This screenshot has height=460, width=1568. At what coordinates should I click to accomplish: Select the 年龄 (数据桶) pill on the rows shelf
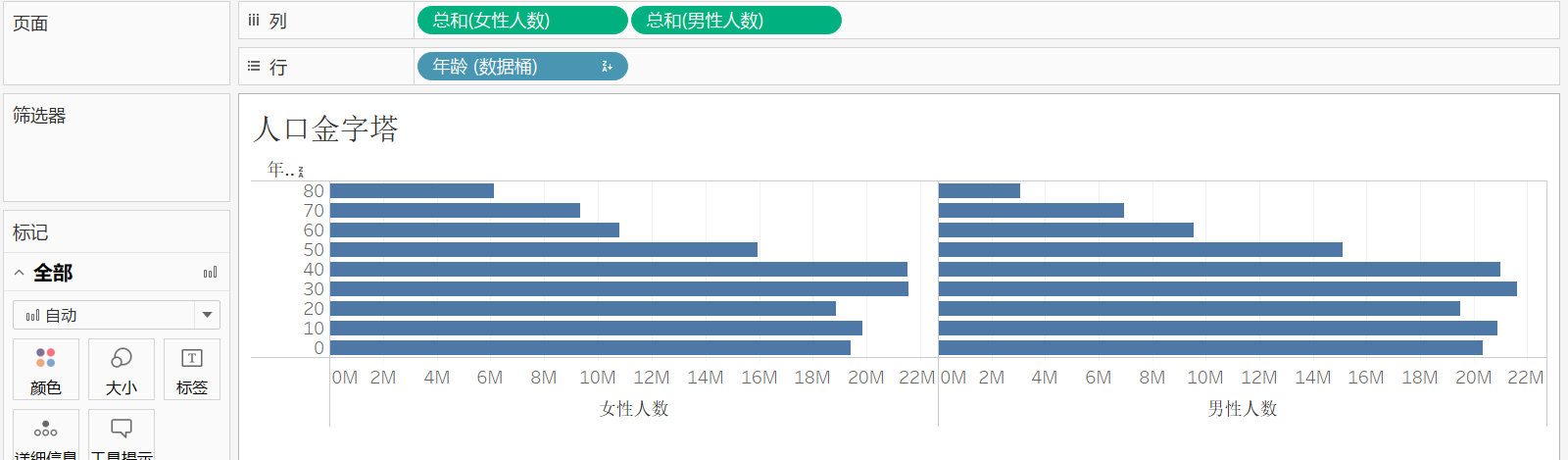point(522,66)
